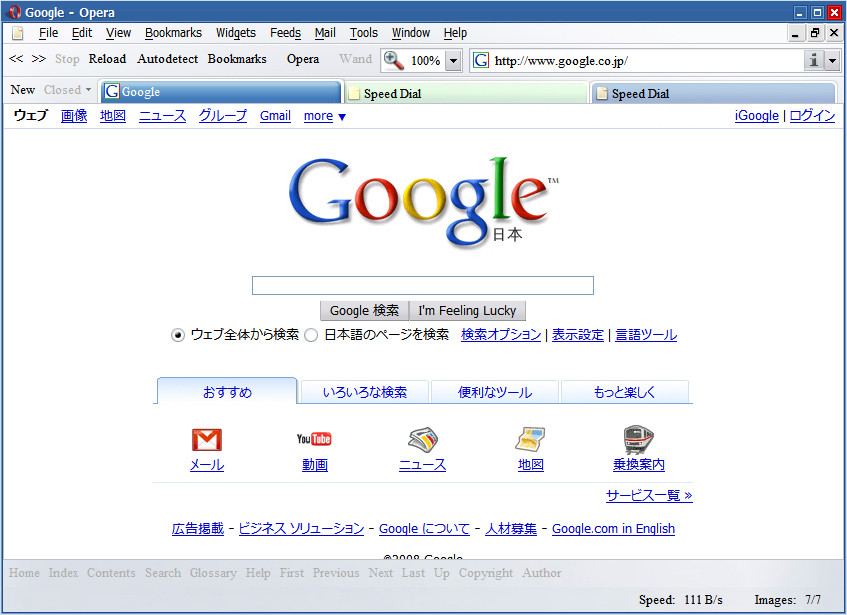This screenshot has width=847, height=615.
Task: Open the Widgets menu
Action: (x=236, y=33)
